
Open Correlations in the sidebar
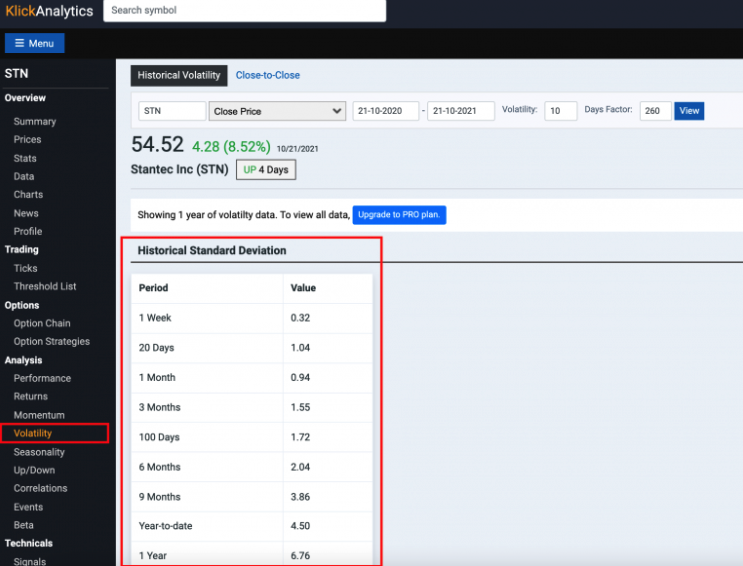[40, 488]
